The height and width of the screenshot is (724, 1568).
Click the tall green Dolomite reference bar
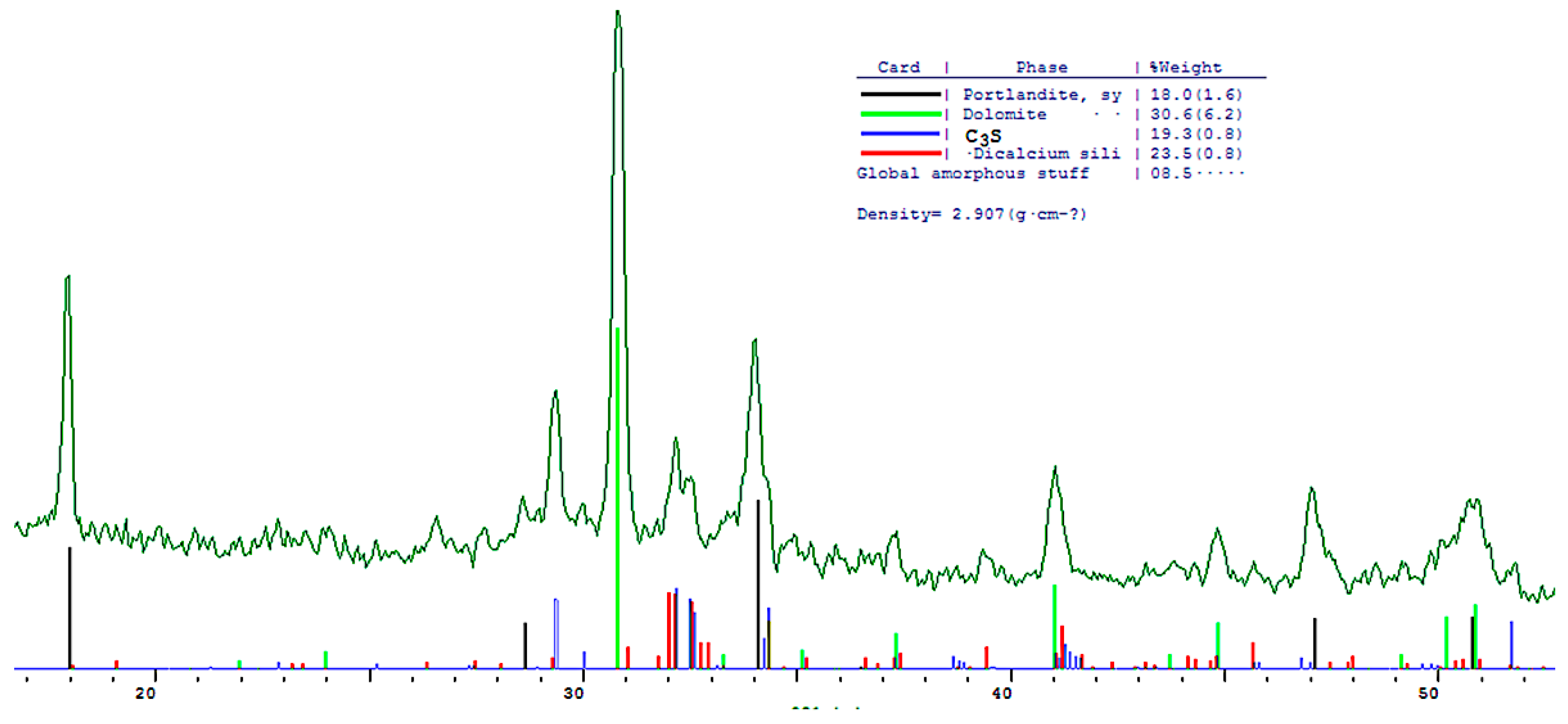click(x=617, y=499)
